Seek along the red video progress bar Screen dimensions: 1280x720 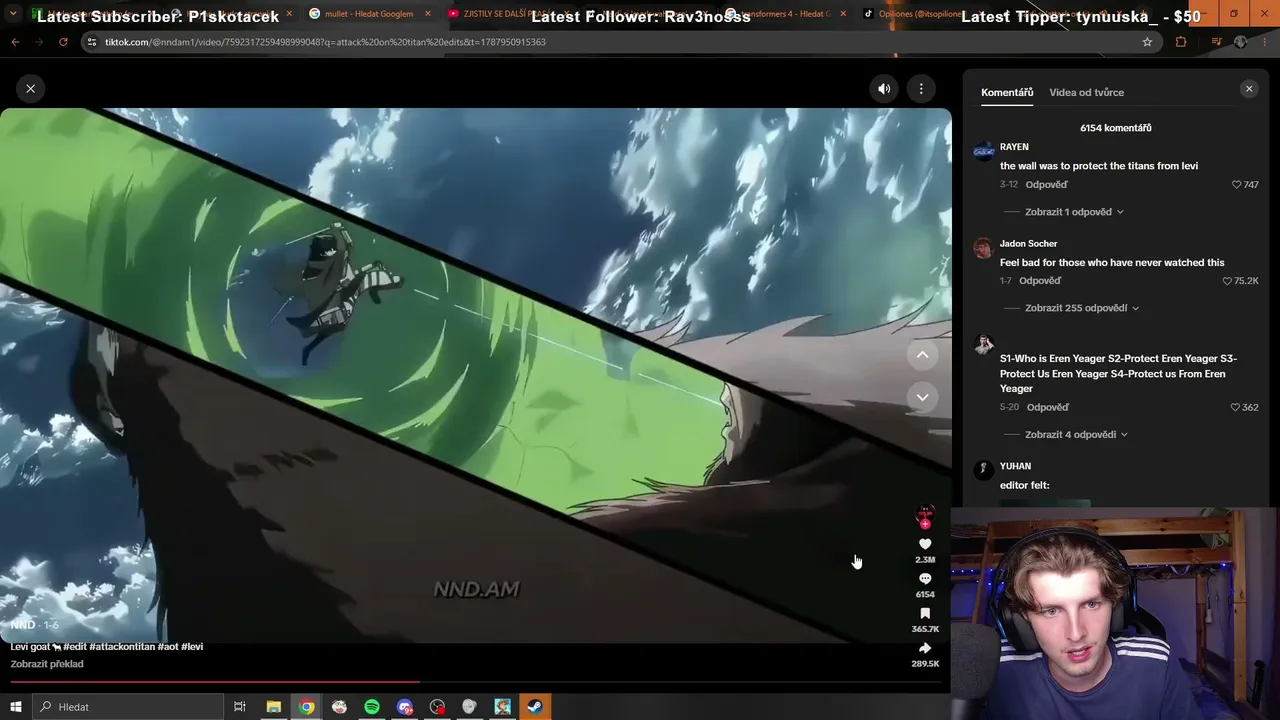pyautogui.click(x=476, y=683)
